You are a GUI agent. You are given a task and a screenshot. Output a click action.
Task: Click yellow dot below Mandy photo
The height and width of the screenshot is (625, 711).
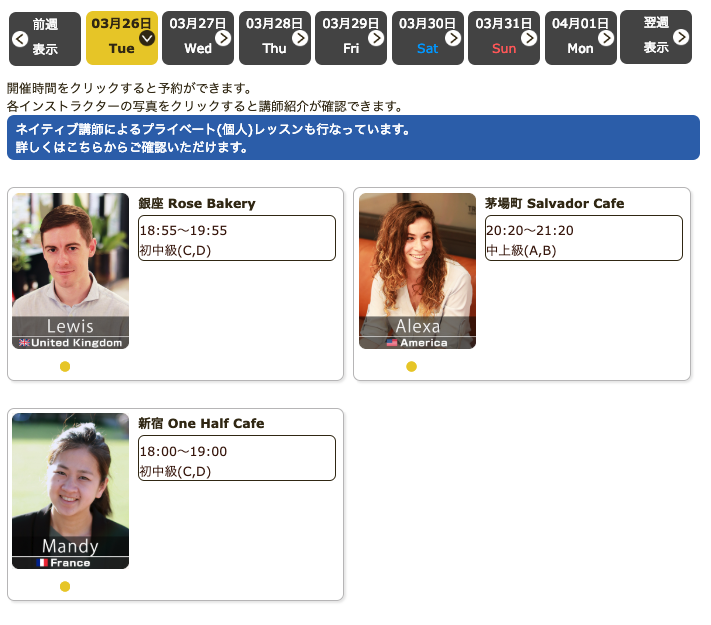65,586
